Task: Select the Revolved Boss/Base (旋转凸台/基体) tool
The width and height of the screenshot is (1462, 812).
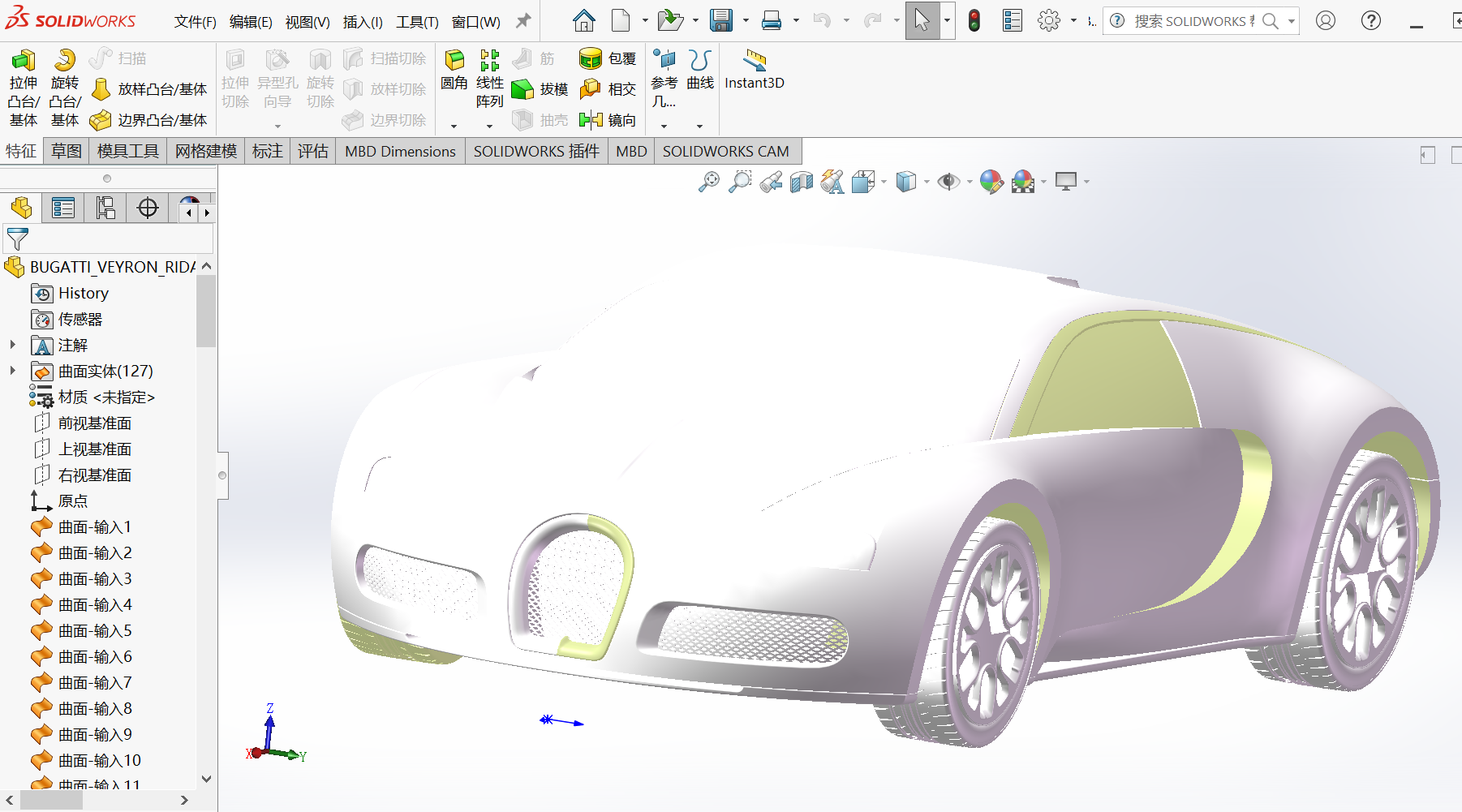Action: coord(65,88)
